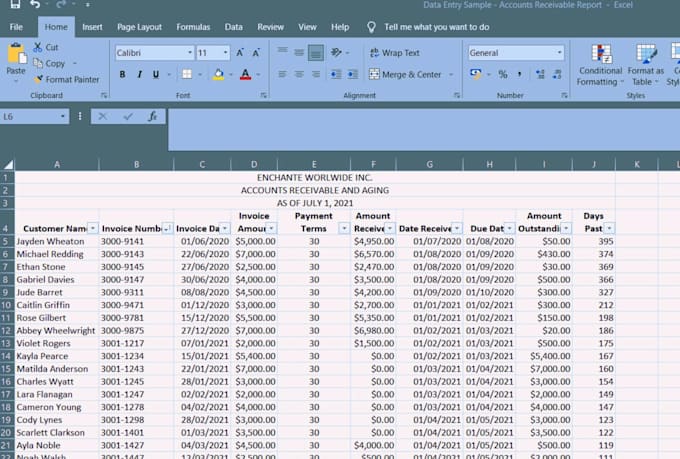Toggle Underline formatting
The height and width of the screenshot is (459, 680).
tap(156, 75)
